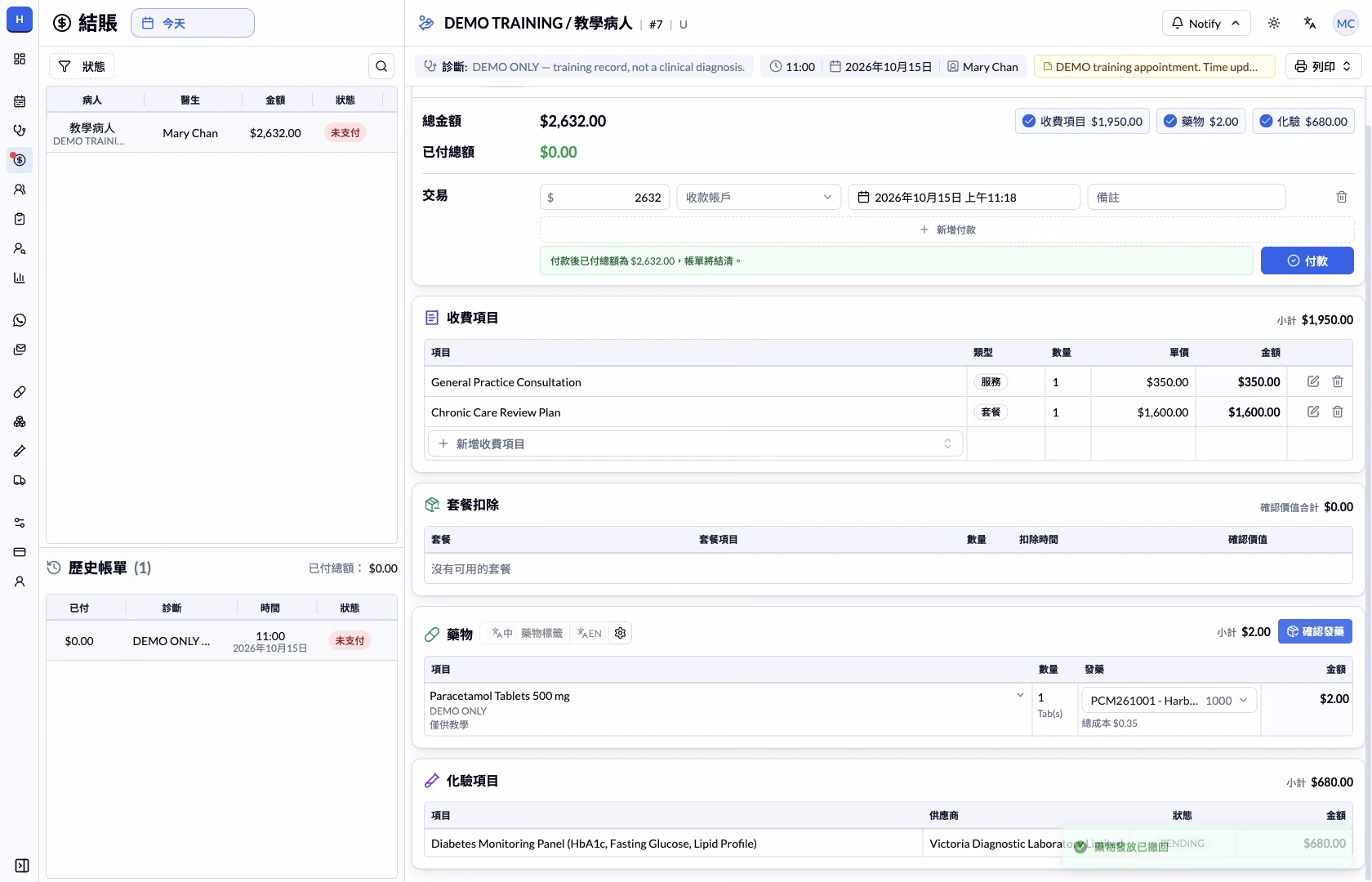Open the 今天 date filter
The width and height of the screenshot is (1372, 882).
(193, 23)
